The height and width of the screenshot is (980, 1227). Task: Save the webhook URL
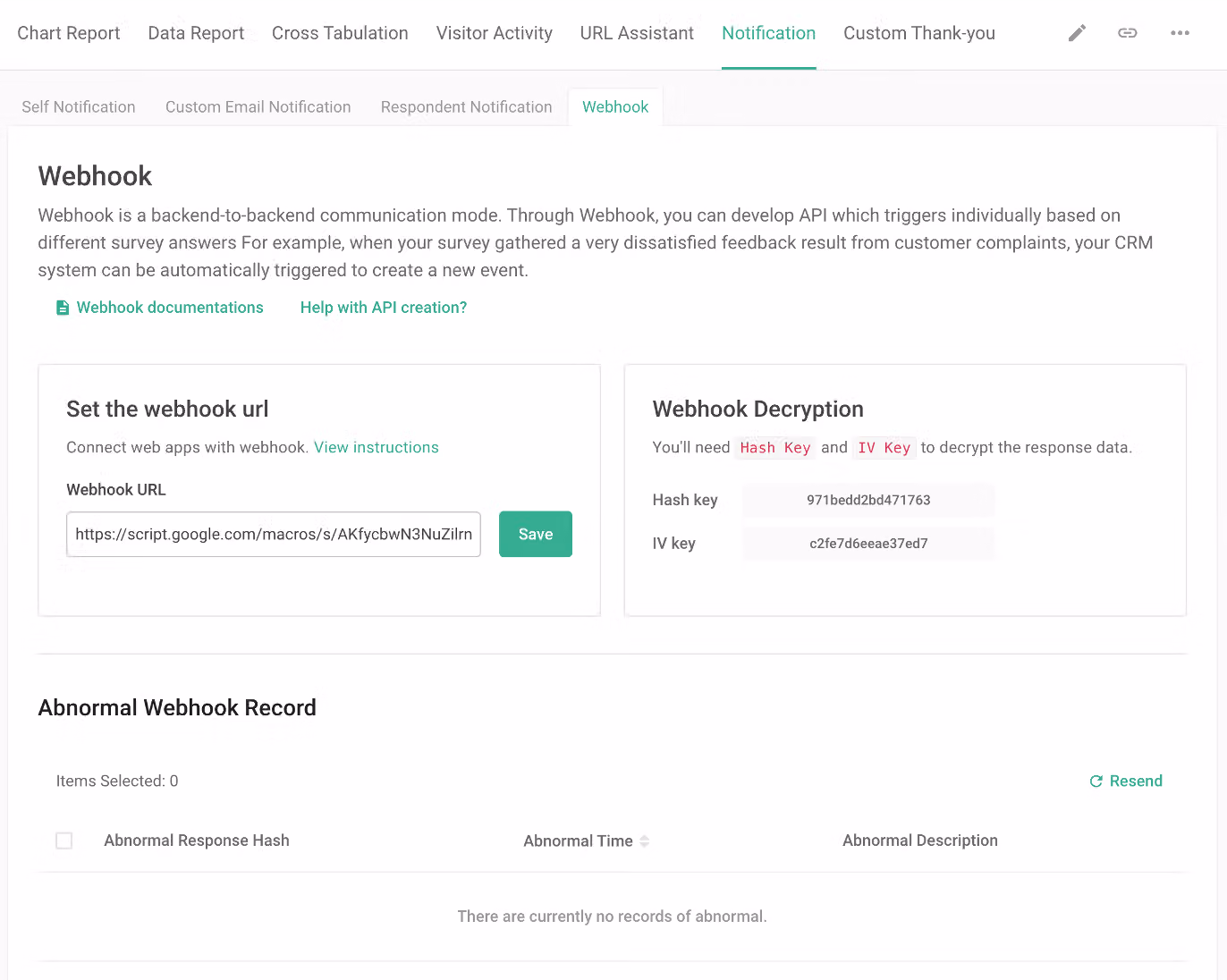[536, 534]
